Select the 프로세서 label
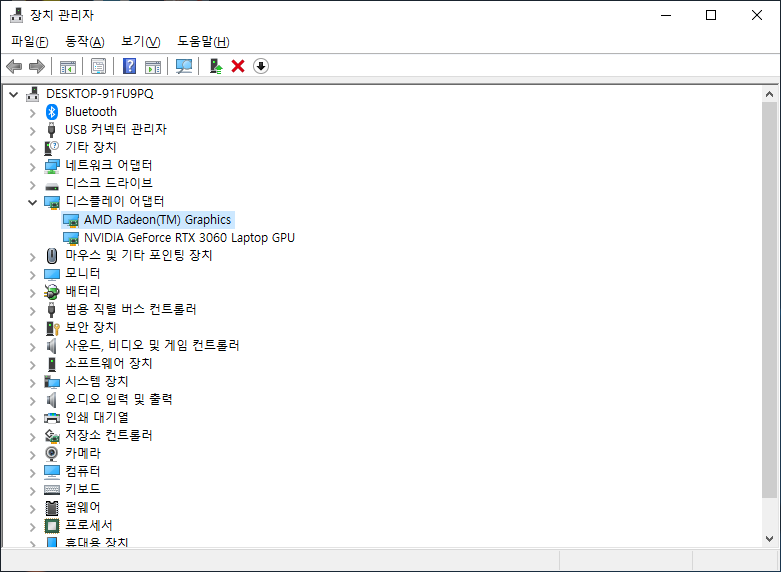 point(89,525)
